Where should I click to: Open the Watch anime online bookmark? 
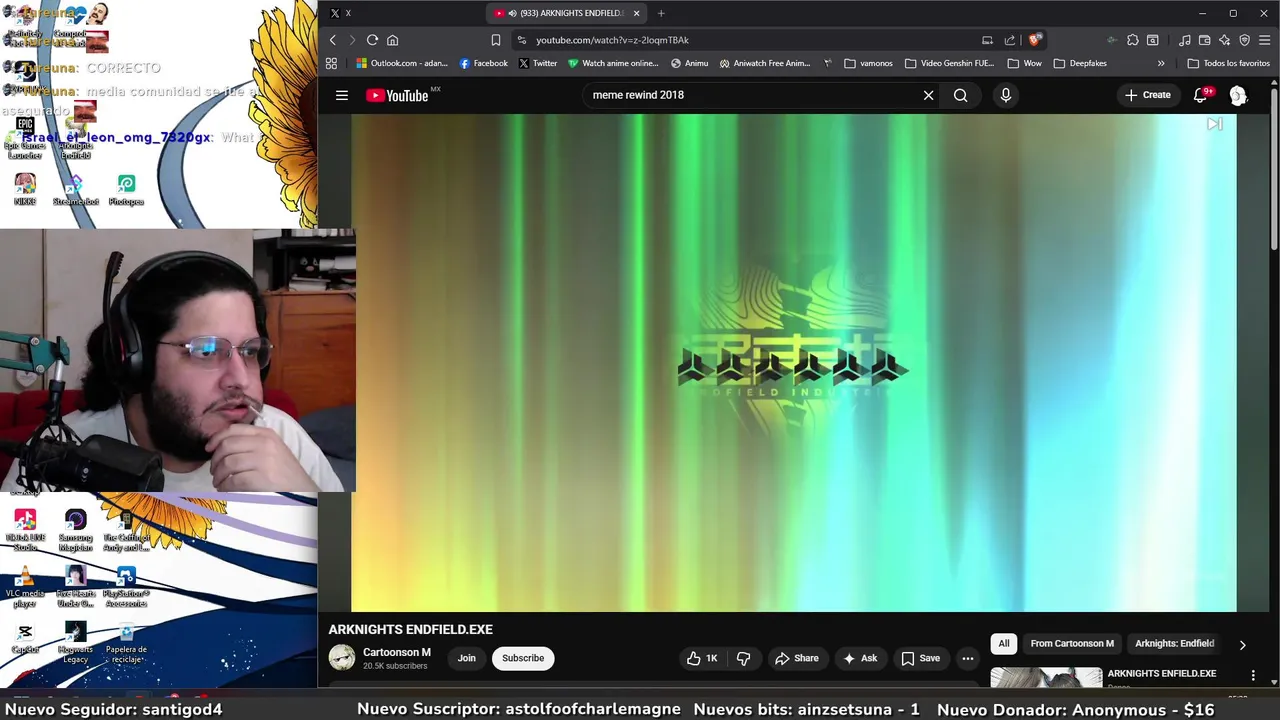click(x=613, y=63)
